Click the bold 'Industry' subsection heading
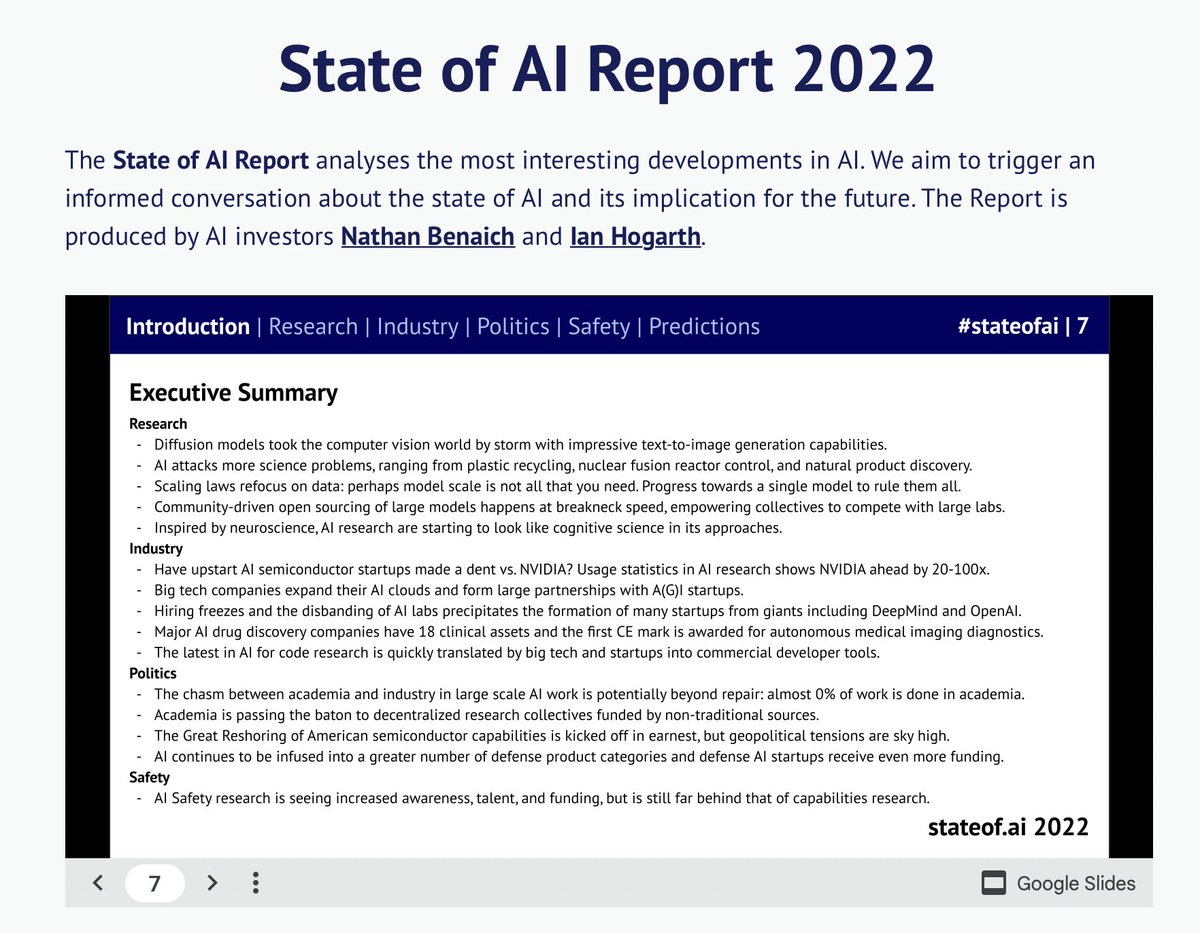 (x=156, y=549)
